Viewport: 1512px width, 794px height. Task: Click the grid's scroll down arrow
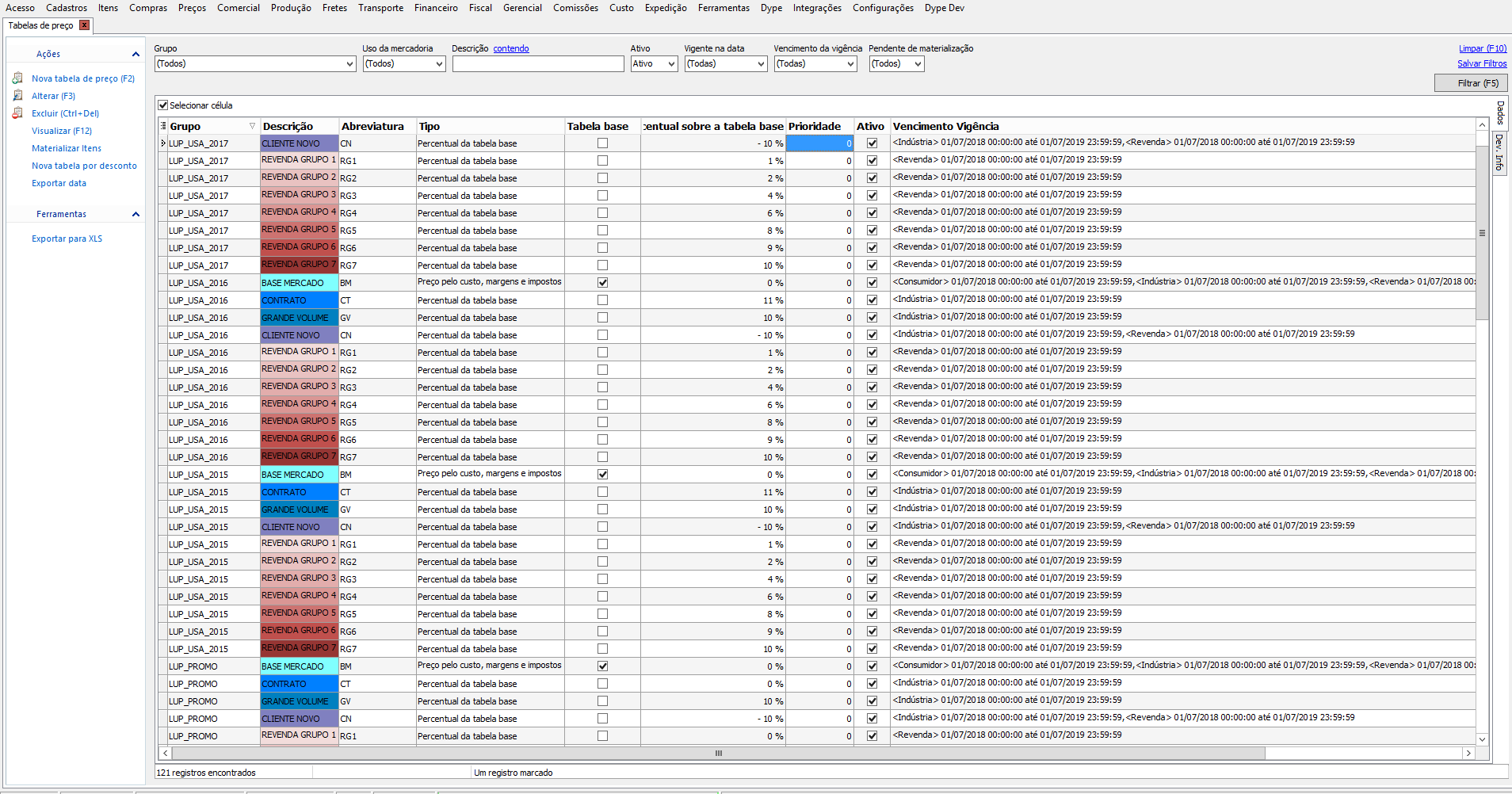coord(1482,739)
